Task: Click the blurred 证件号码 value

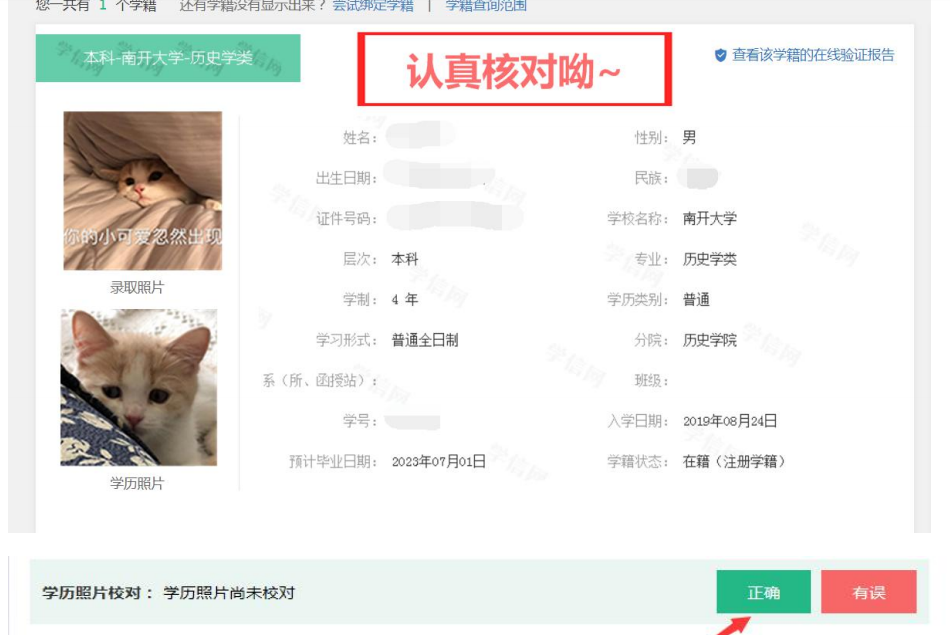Action: [455, 218]
